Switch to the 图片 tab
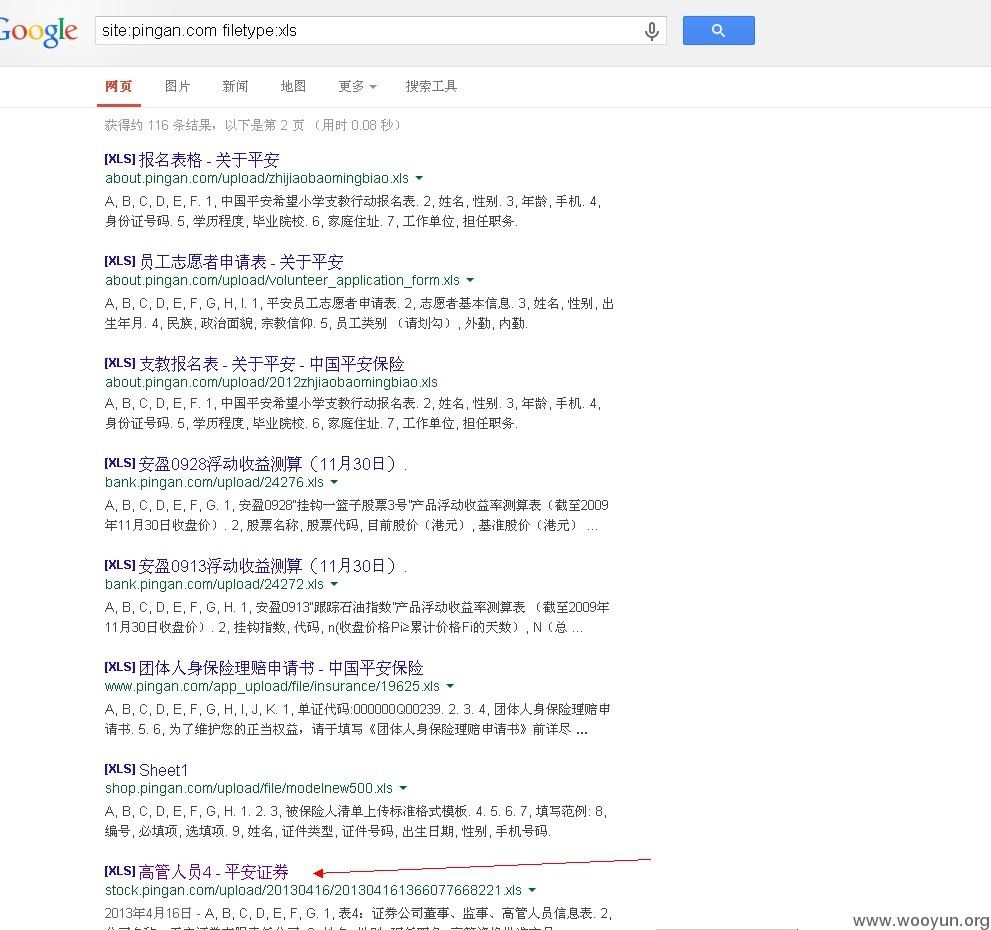 click(177, 87)
